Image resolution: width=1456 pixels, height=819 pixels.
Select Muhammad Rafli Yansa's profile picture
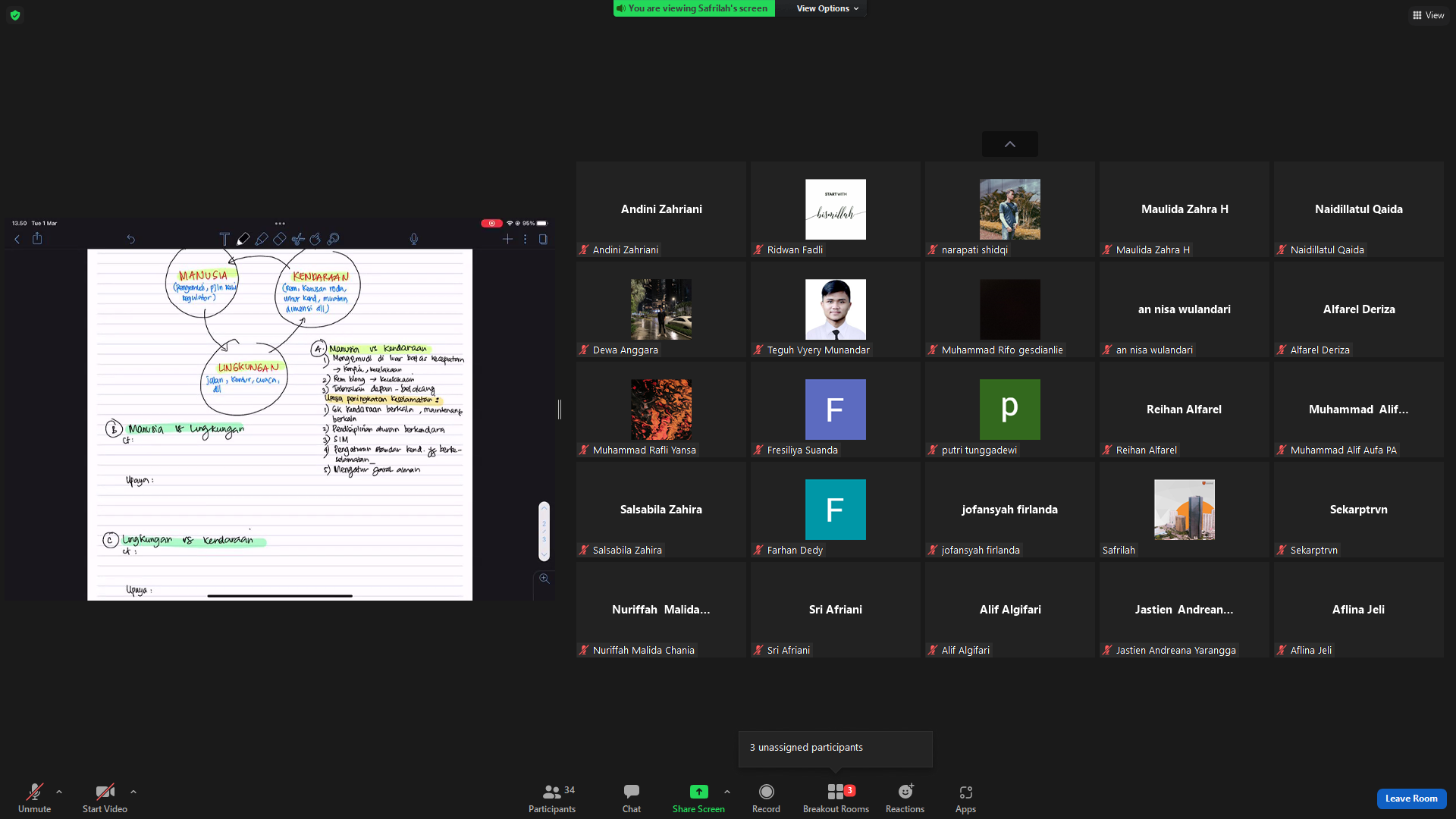(x=661, y=409)
